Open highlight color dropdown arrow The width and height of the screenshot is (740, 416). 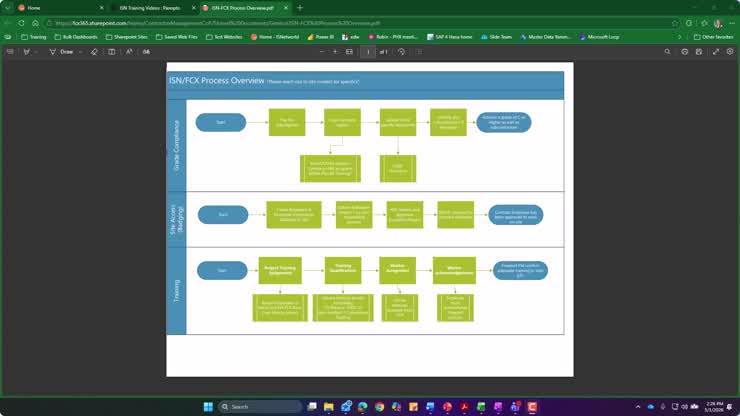coord(36,52)
